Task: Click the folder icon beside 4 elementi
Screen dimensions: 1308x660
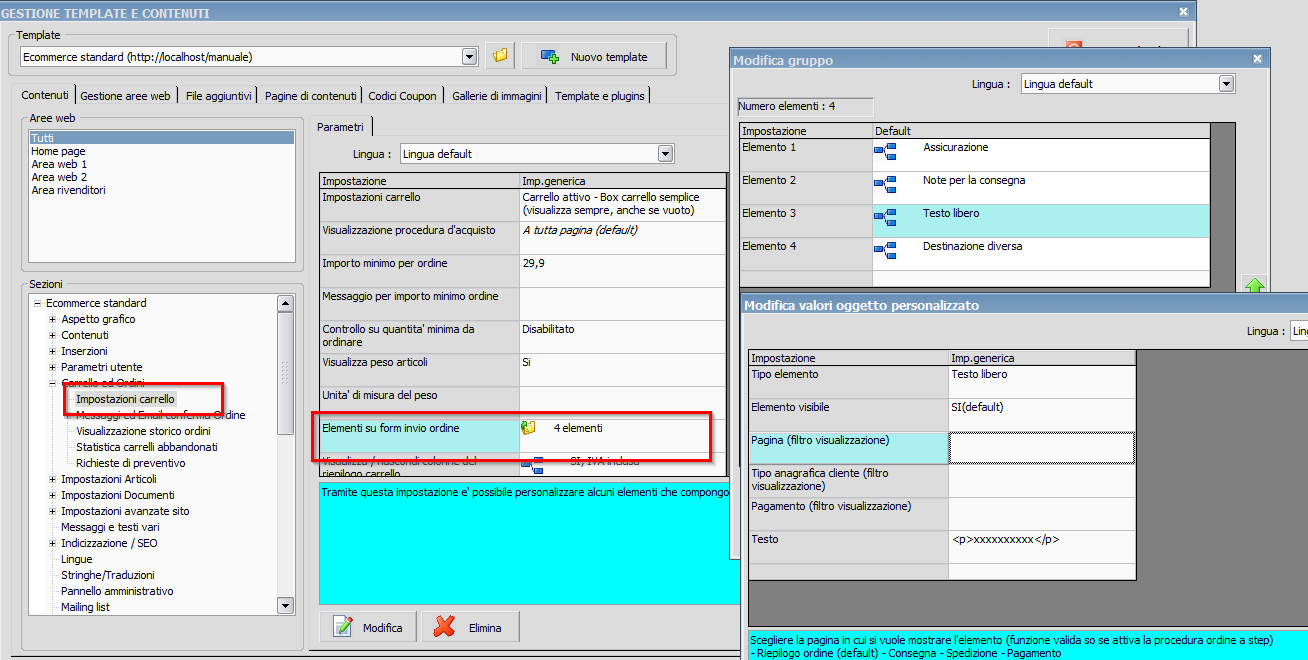Action: coord(529,428)
